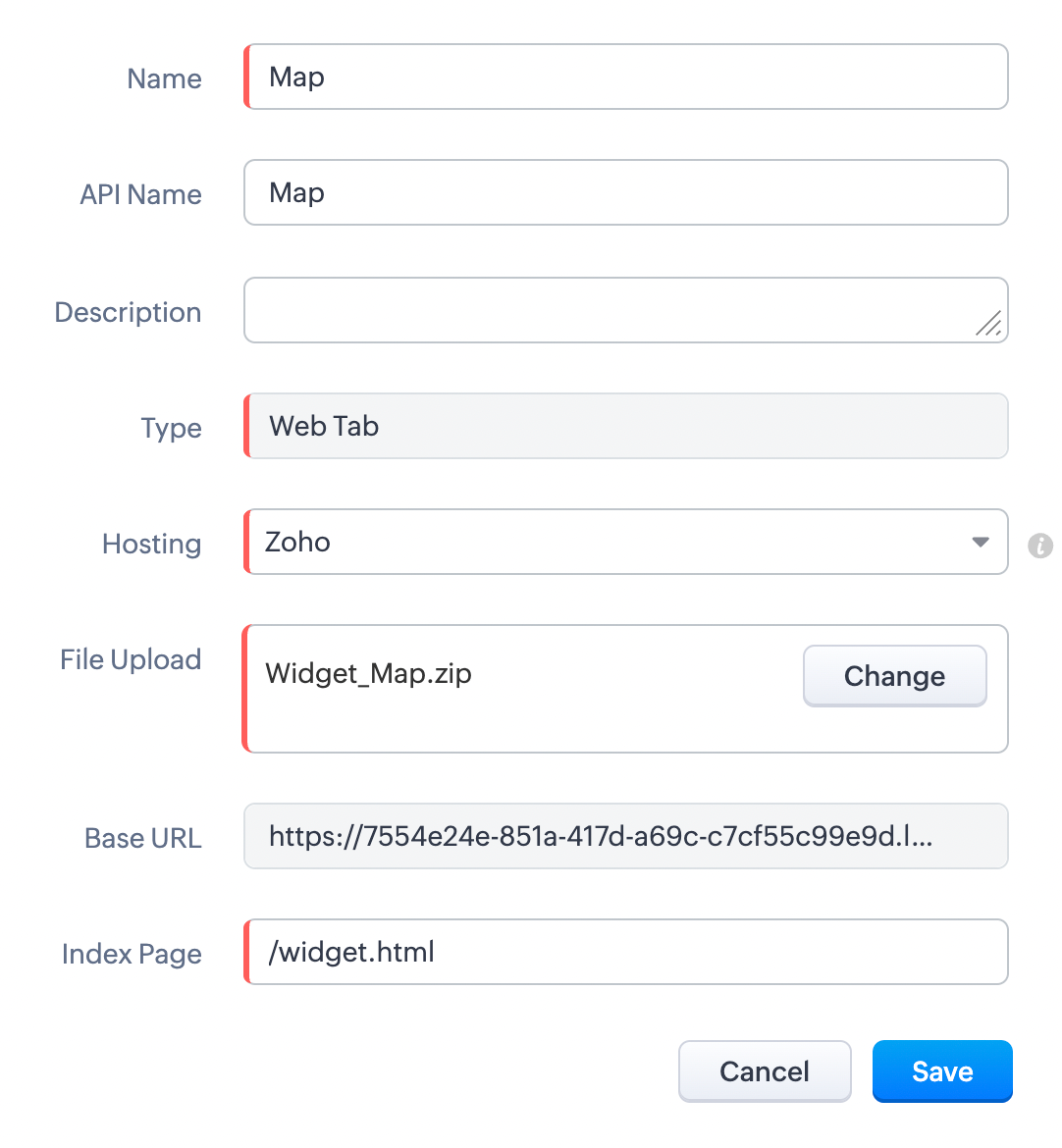Click the Zoho hosting selection text
Screen dimensions: 1062x1148
click(298, 542)
